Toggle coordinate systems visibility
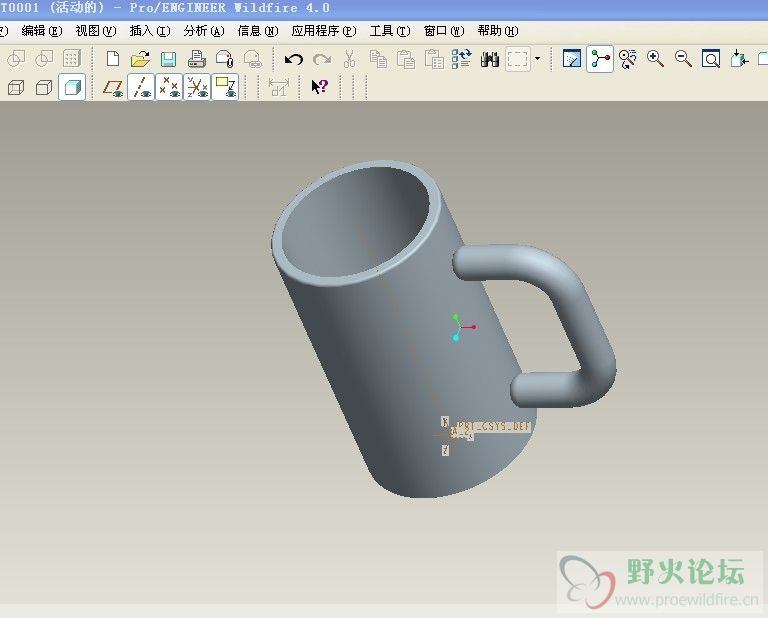The height and width of the screenshot is (618, 768). (x=197, y=88)
